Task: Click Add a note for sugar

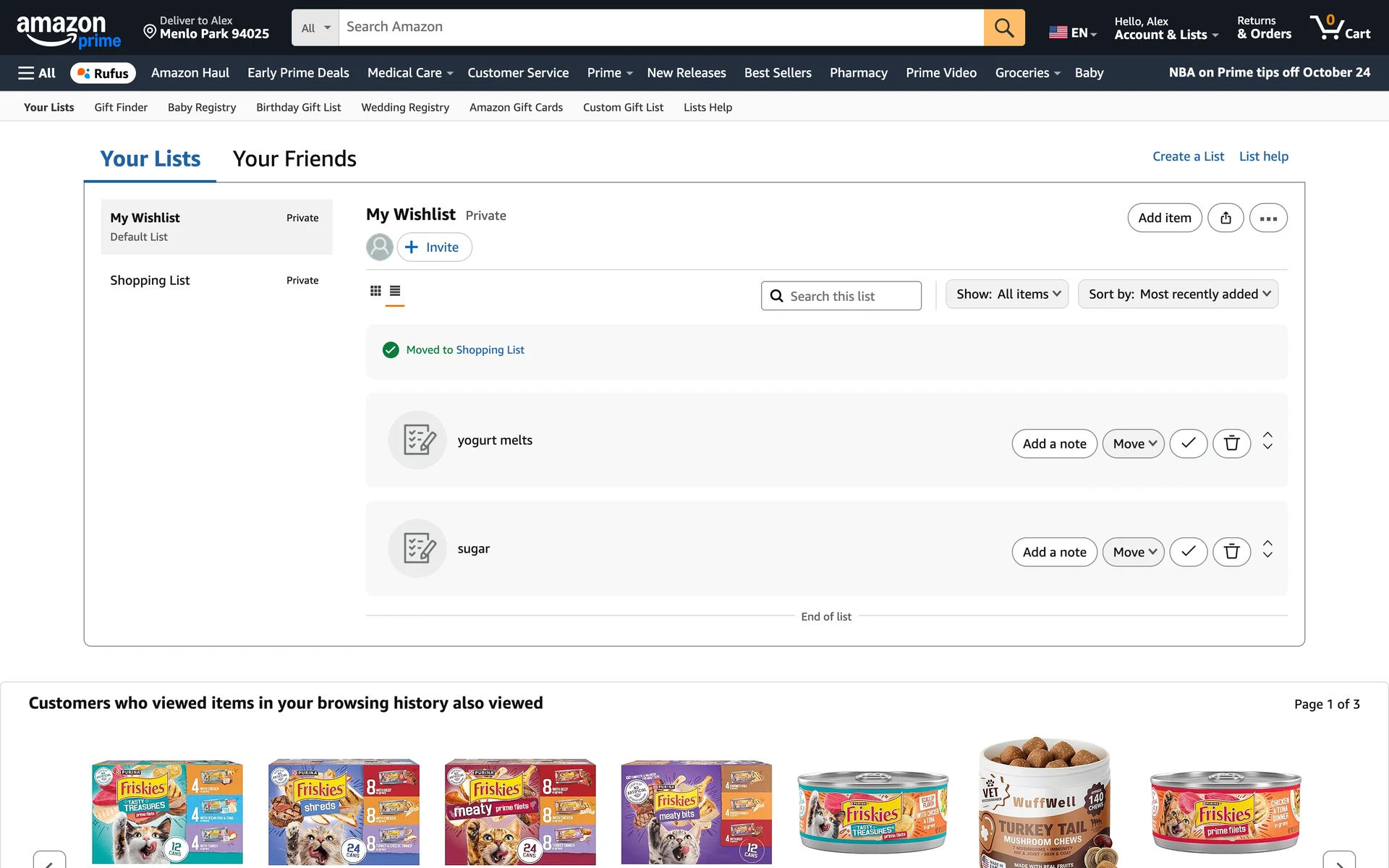Action: [1054, 552]
